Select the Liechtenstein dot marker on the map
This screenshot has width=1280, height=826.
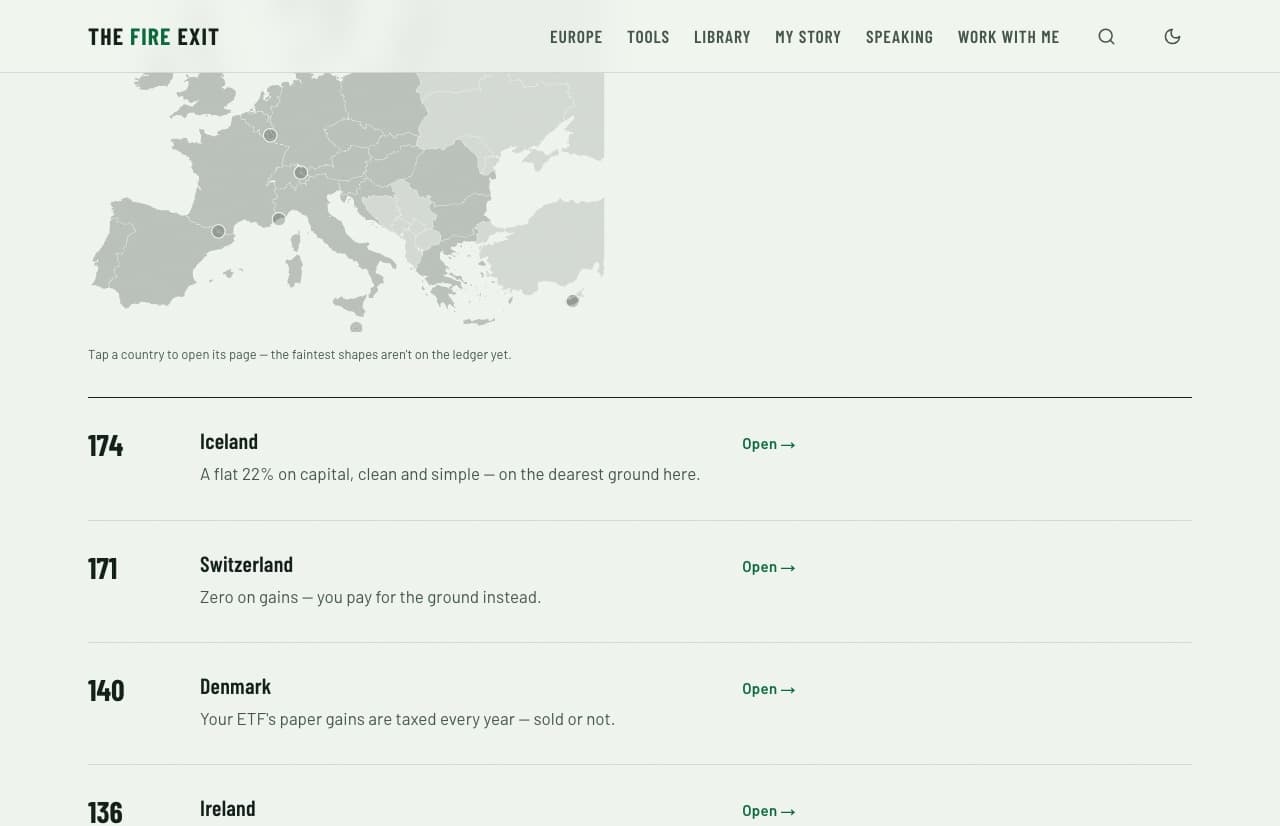(301, 173)
